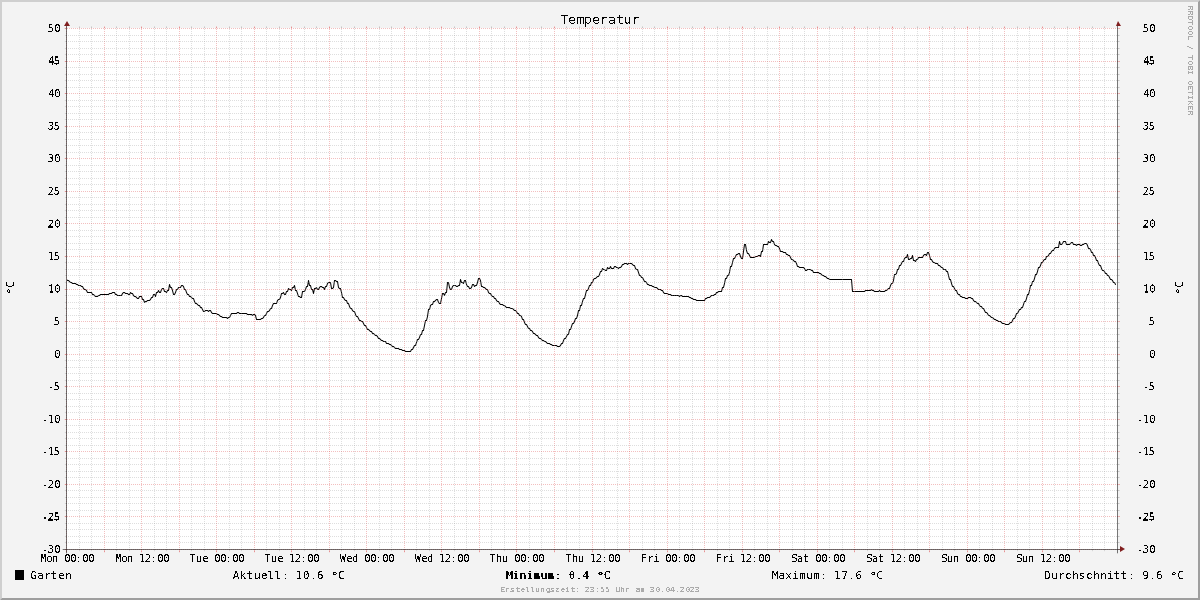Click the "-10" label on the left axis
The image size is (1200, 600).
coord(51,419)
